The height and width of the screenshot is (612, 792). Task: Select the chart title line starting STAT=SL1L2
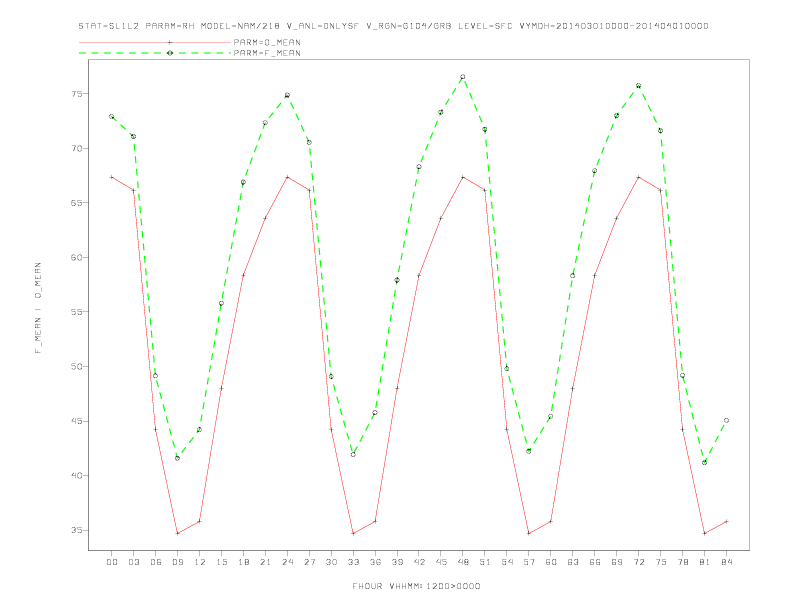tap(393, 26)
